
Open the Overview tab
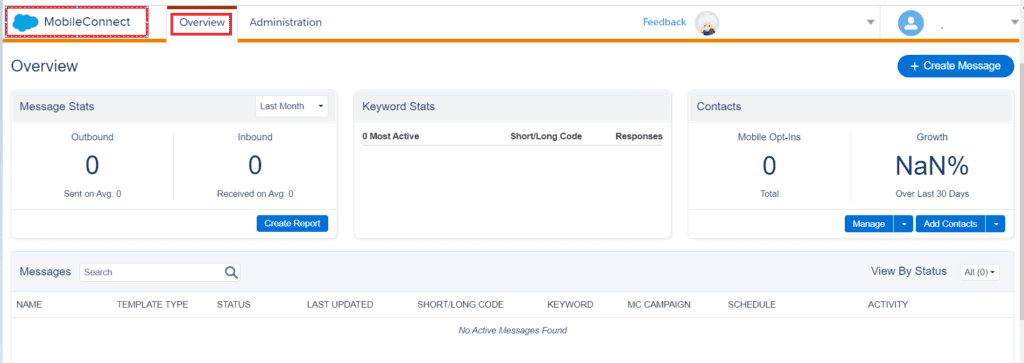point(202,22)
